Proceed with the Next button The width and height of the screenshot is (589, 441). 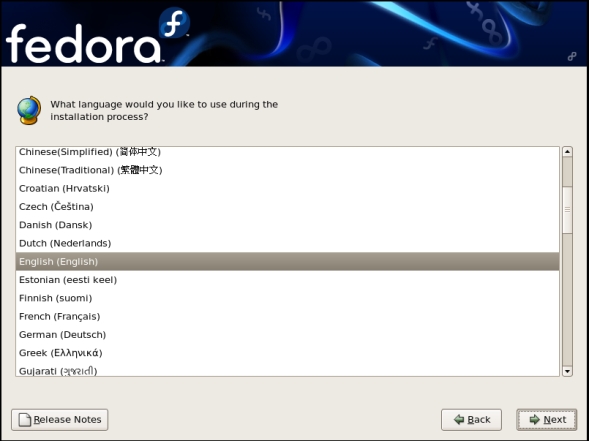tap(547, 420)
